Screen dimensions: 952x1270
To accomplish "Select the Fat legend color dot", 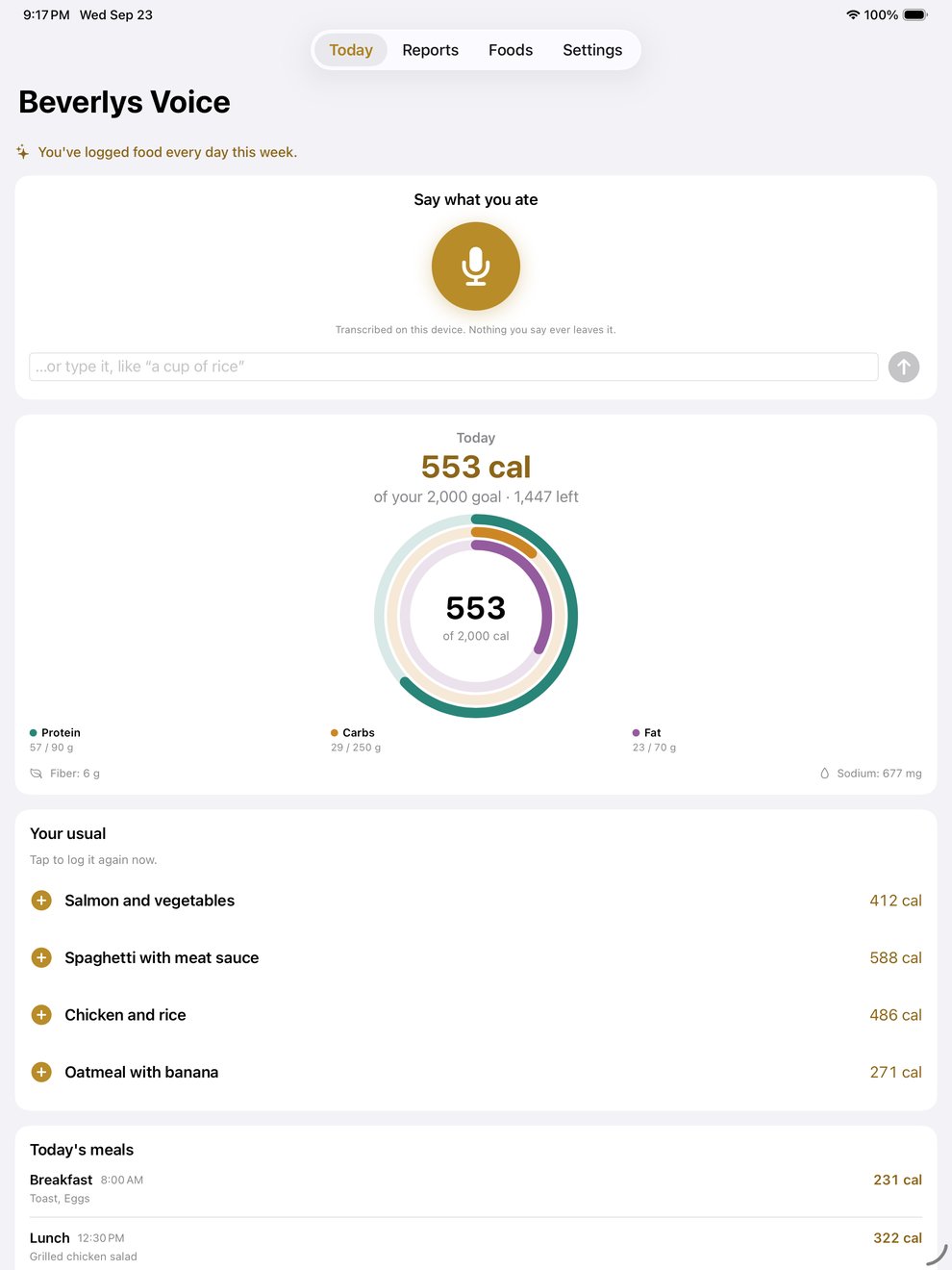I will (637, 733).
